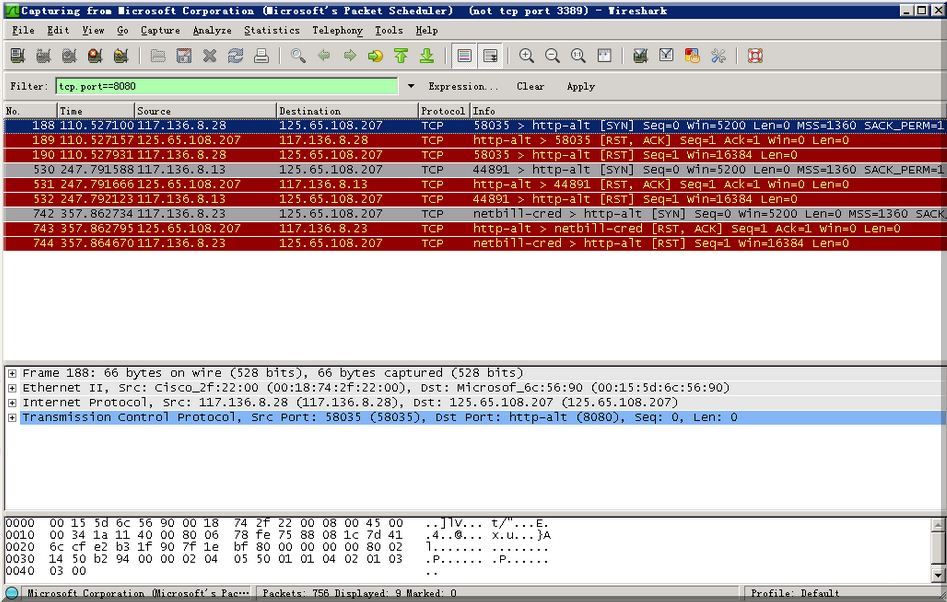Toggle the Colorize packet list button
Image resolution: width=947 pixels, height=602 pixels.
[464, 56]
